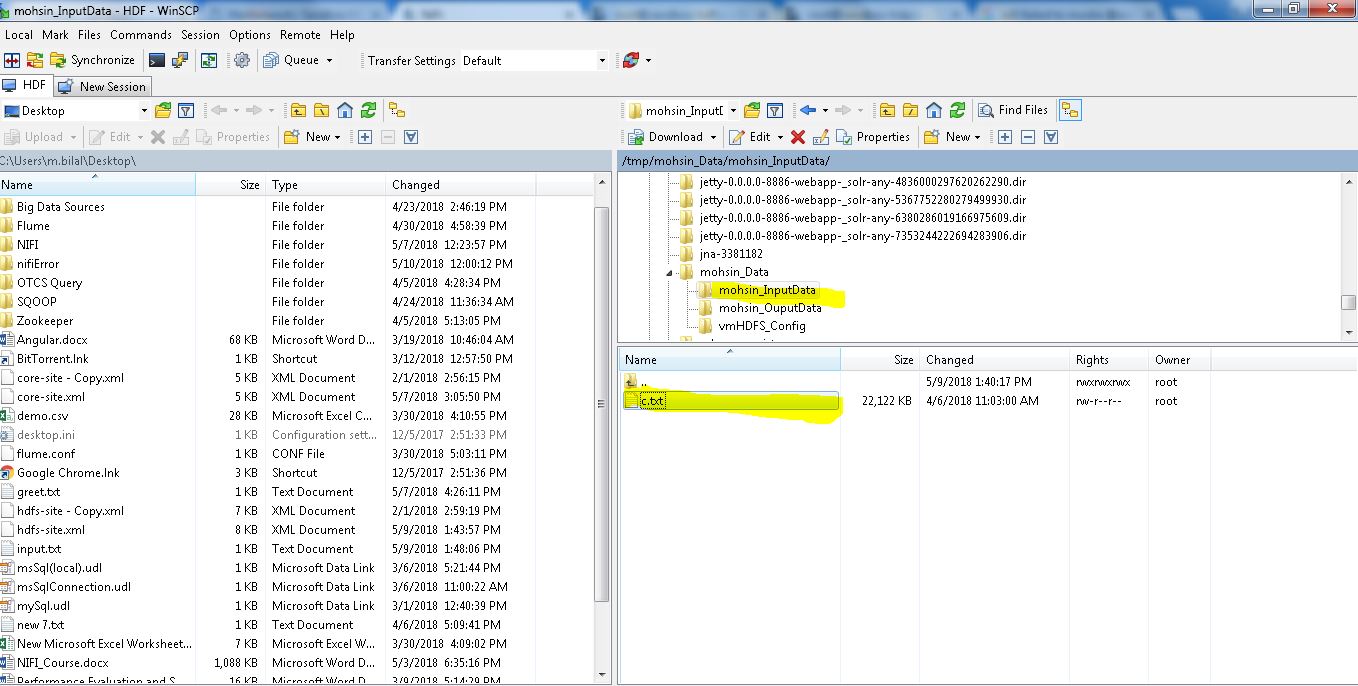The image size is (1358, 686).
Task: Click the Queue settings gear icon
Action: click(x=240, y=59)
